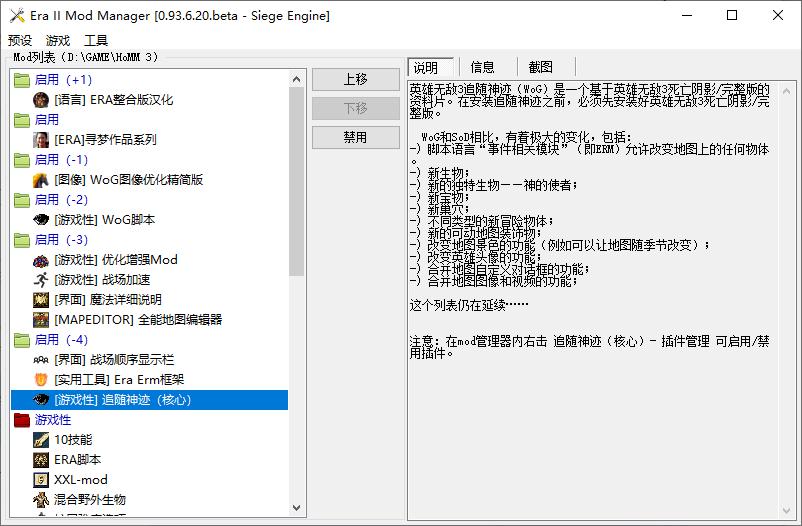
Task: Click the icon of [MAPEDITOR] 全能地图编辑器
Action: 41,320
